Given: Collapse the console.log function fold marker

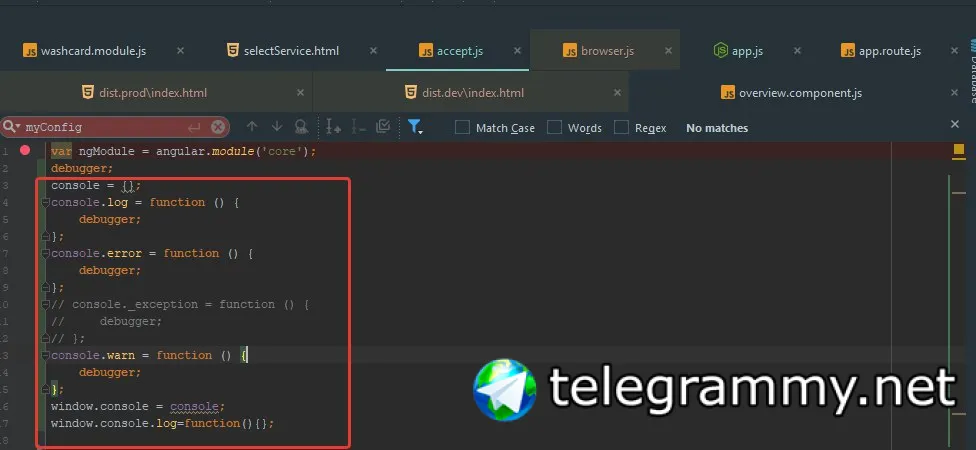Looking at the screenshot, I should click(x=45, y=202).
